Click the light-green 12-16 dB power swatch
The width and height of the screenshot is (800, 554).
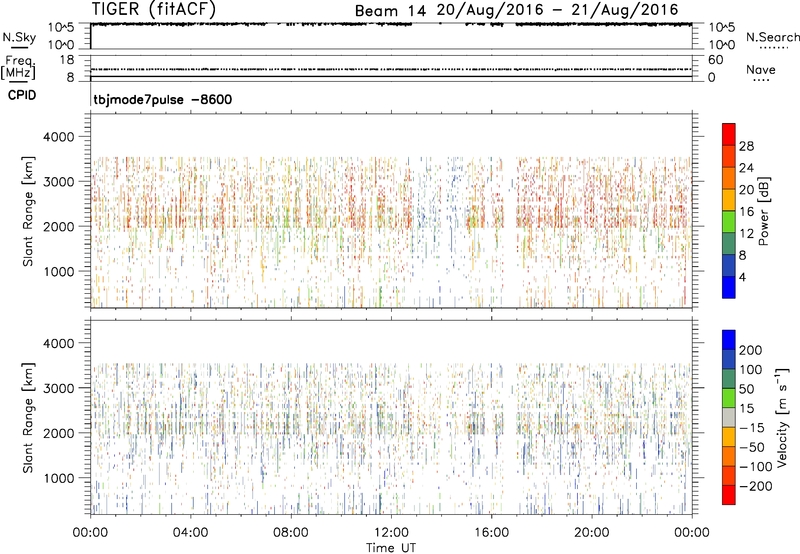pyautogui.click(x=729, y=222)
